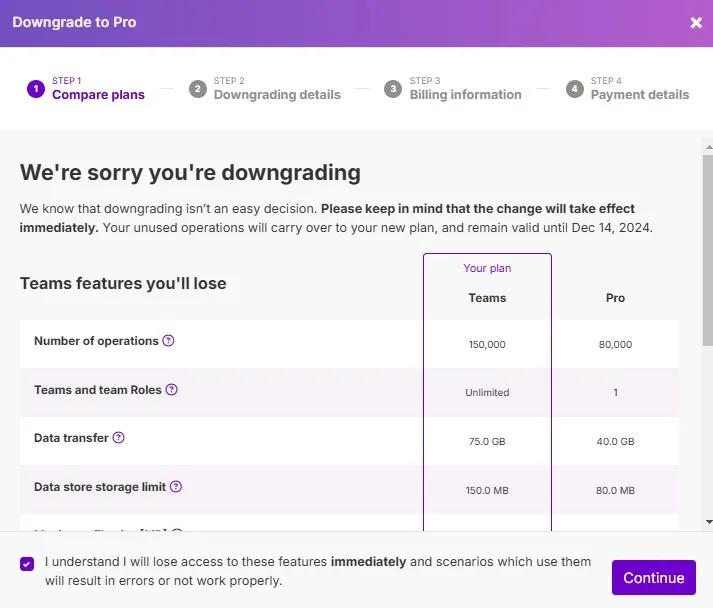The image size is (713, 608).
Task: Click the Unlimited teams value
Action: click(487, 392)
